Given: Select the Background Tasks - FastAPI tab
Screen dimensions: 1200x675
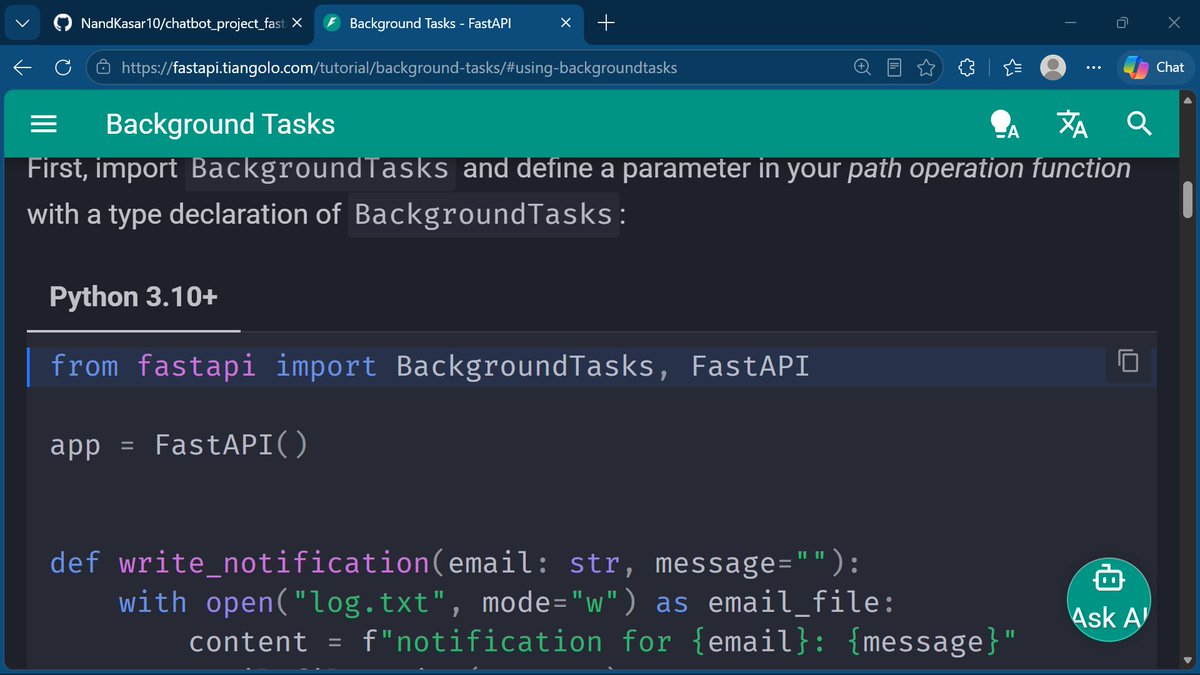Looking at the screenshot, I should [430, 23].
